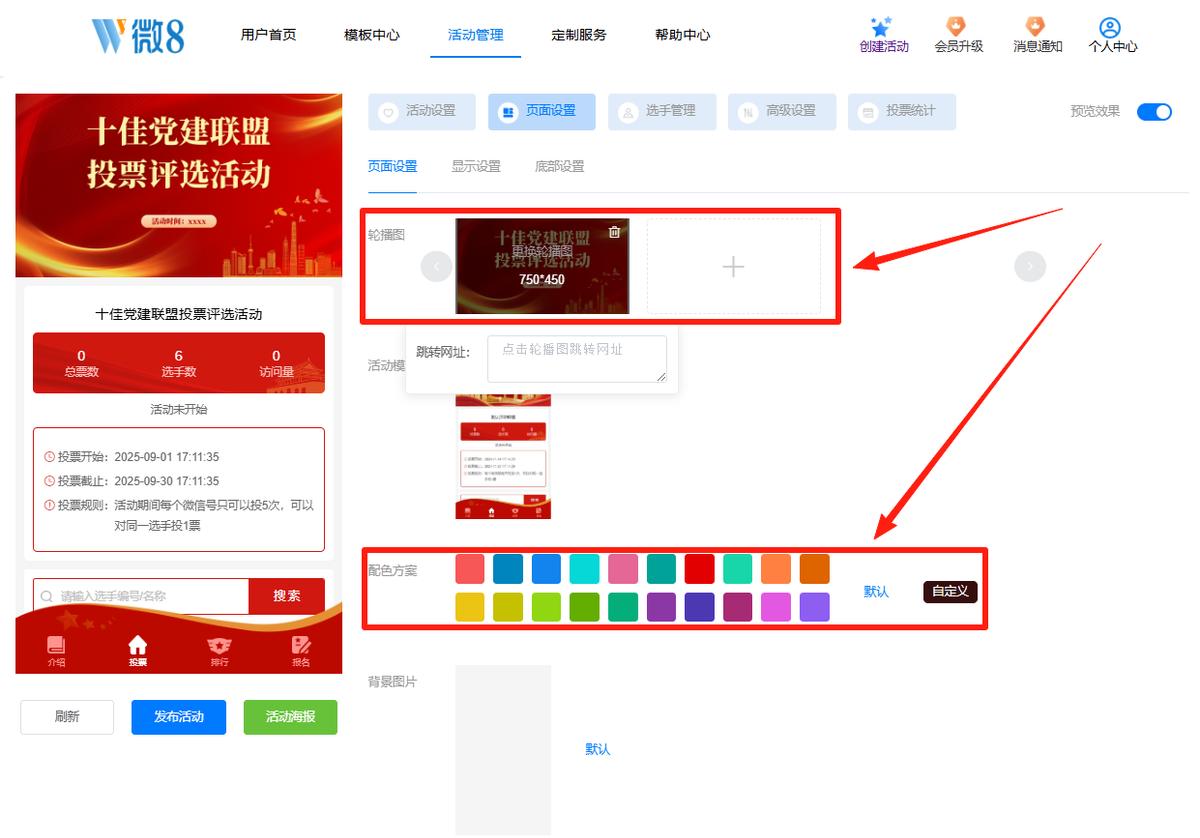Open the 显示设置 sub-tab

click(x=476, y=167)
